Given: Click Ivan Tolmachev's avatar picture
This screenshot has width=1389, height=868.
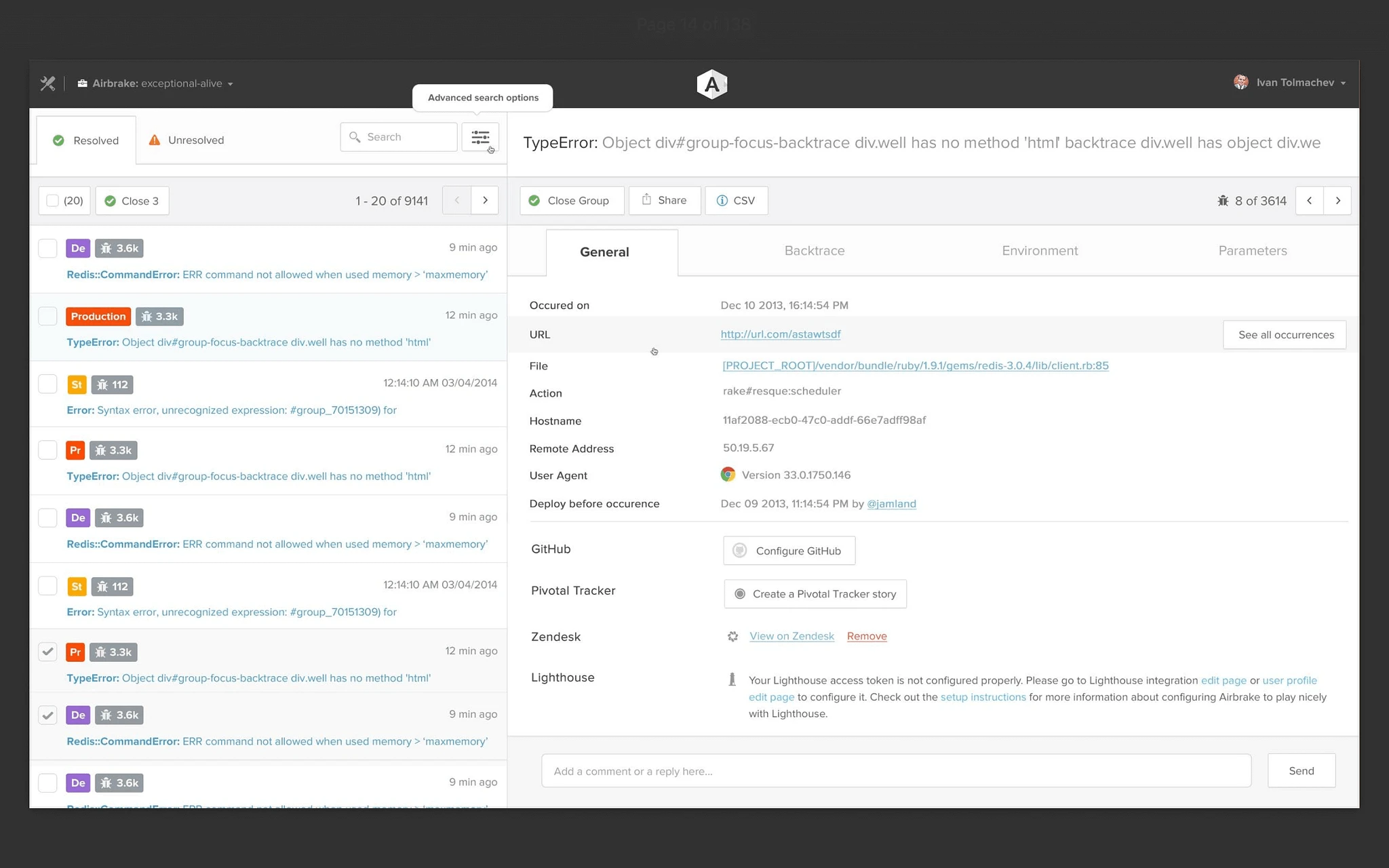Looking at the screenshot, I should (1240, 83).
